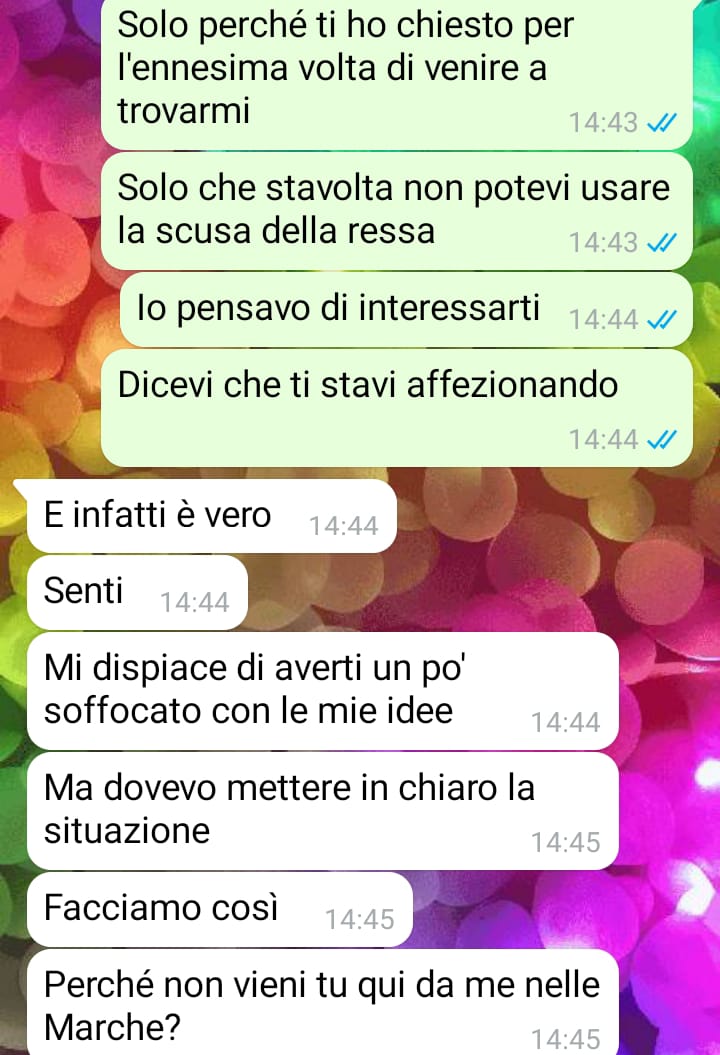Screen dimensions: 720x1055
Task: Tap the read ticks on 'Dicevi che ti stavi affezionando'
Action: click(661, 440)
